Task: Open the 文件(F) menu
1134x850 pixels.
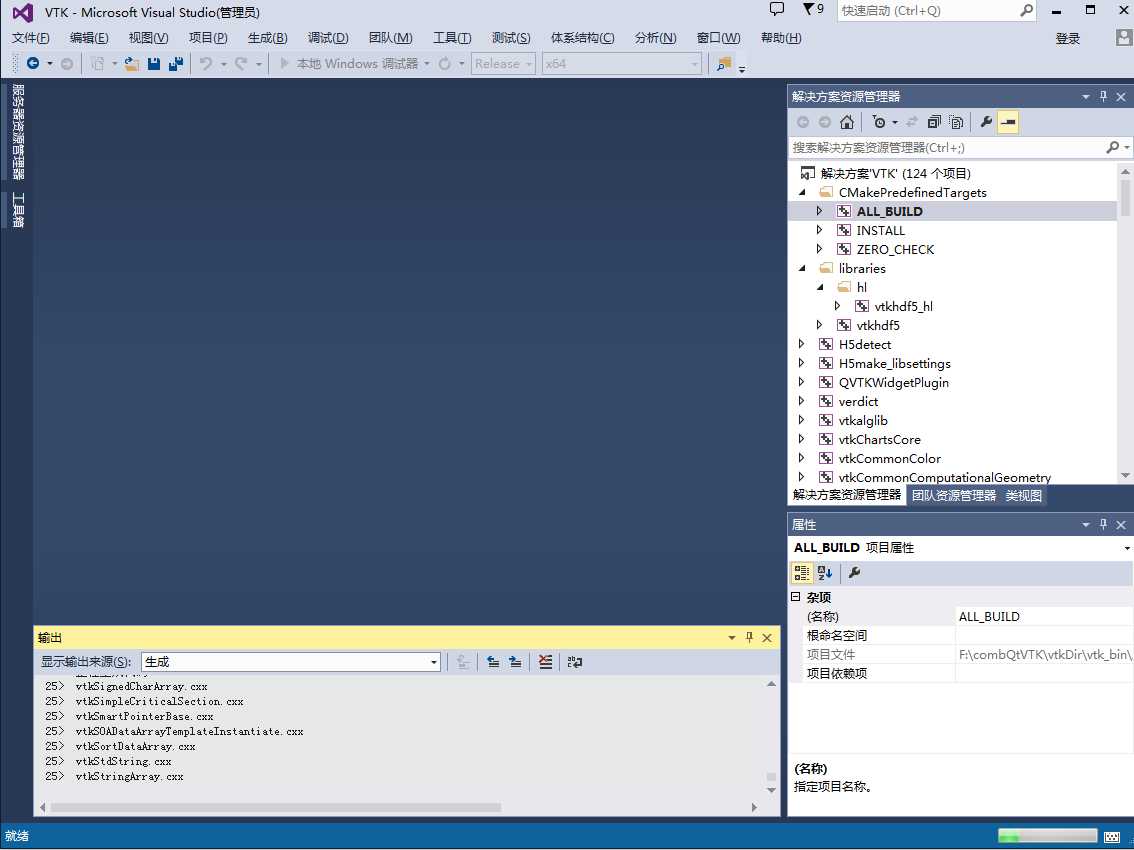Action: (x=30, y=38)
